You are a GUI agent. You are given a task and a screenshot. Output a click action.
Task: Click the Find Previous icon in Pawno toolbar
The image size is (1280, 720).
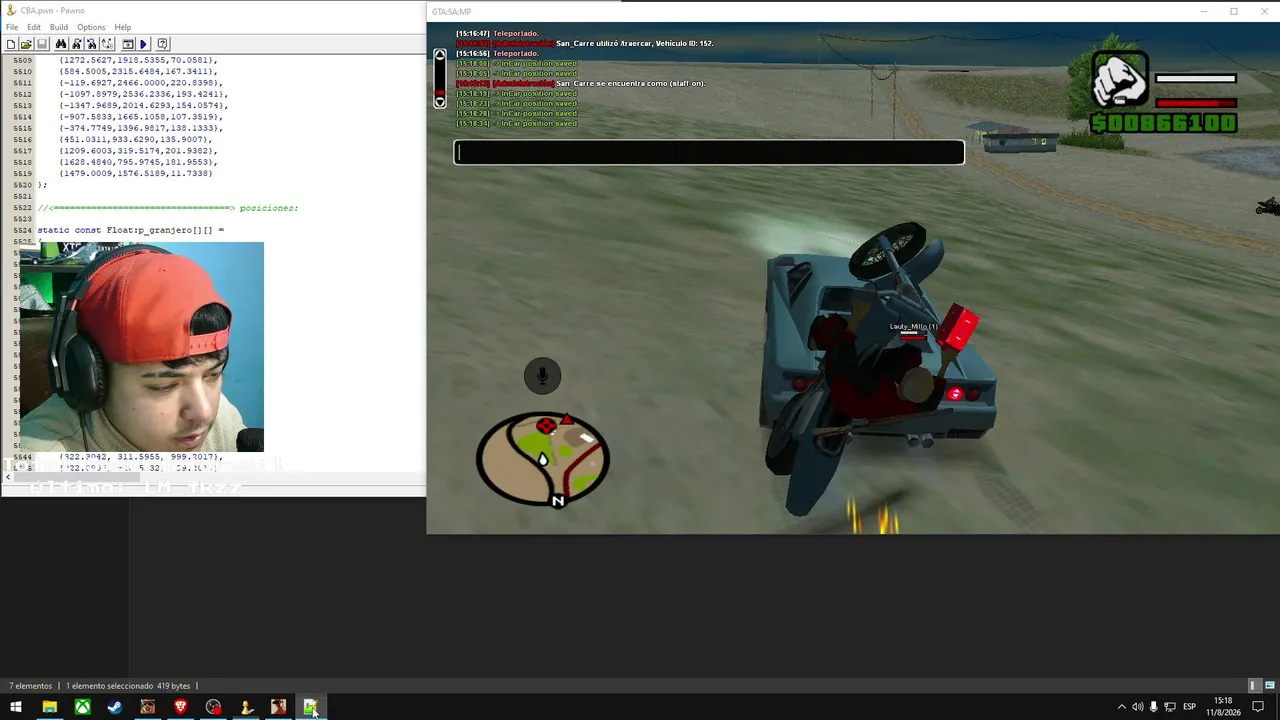click(91, 44)
